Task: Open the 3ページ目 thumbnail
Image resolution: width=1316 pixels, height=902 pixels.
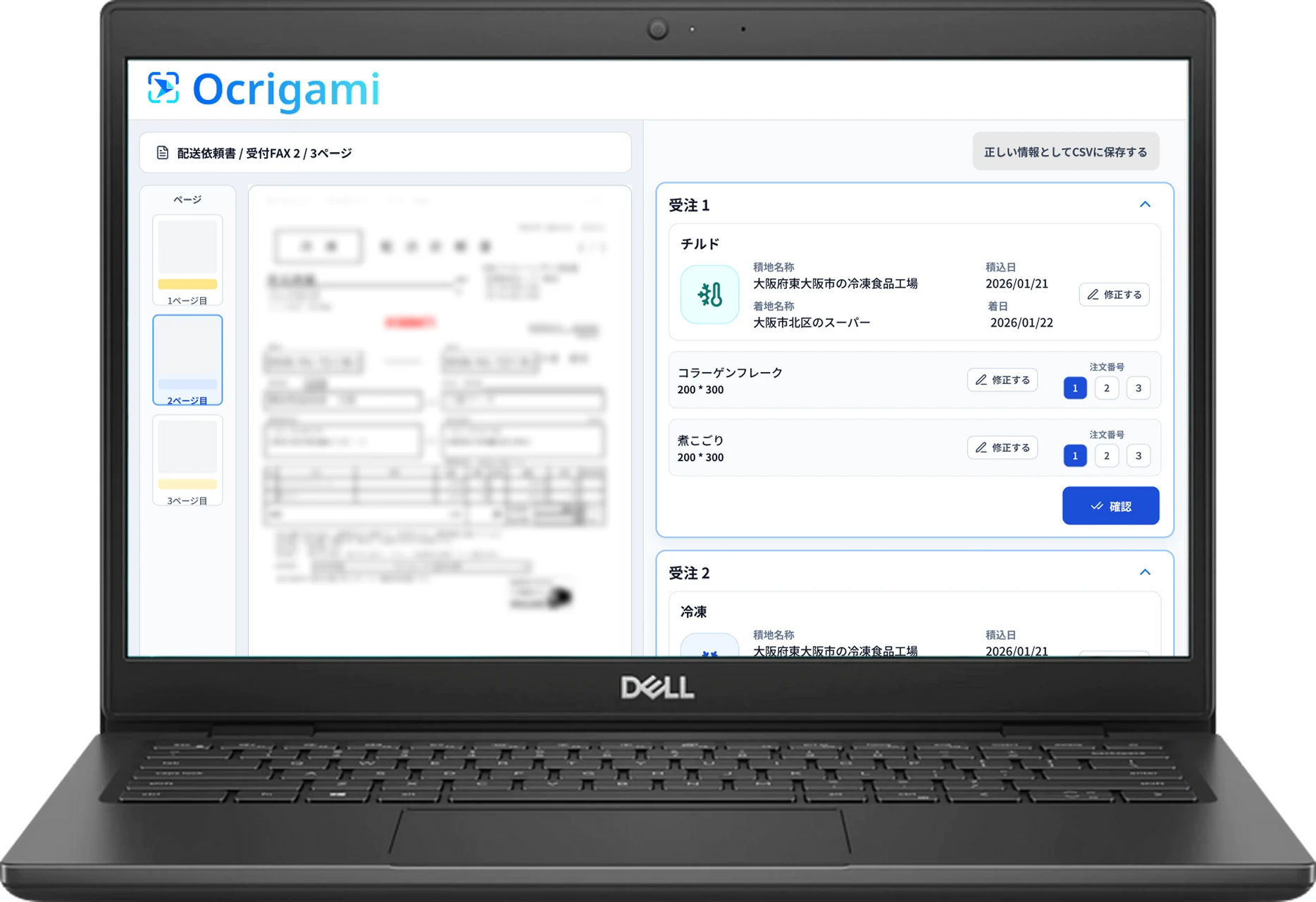Action: 187,460
